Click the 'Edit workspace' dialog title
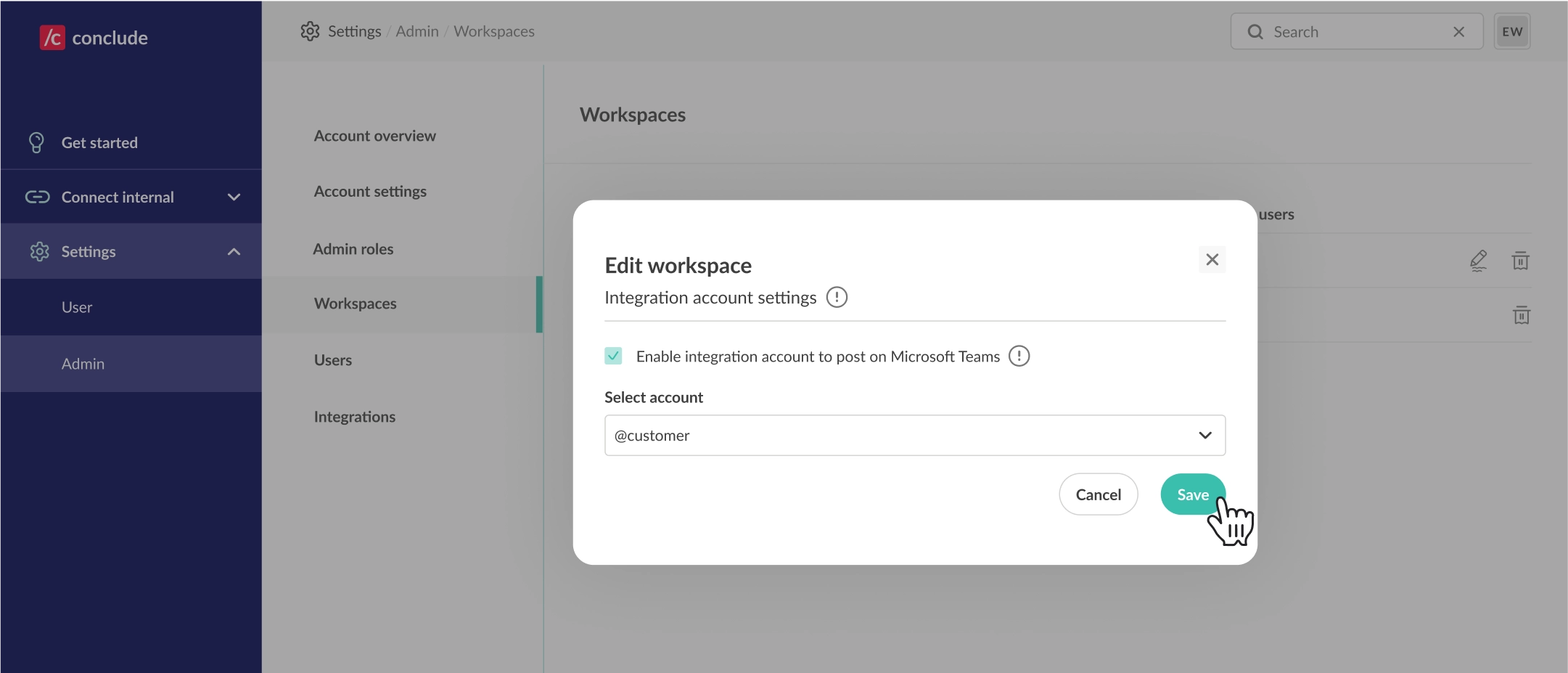1568x673 pixels. pyautogui.click(x=678, y=266)
